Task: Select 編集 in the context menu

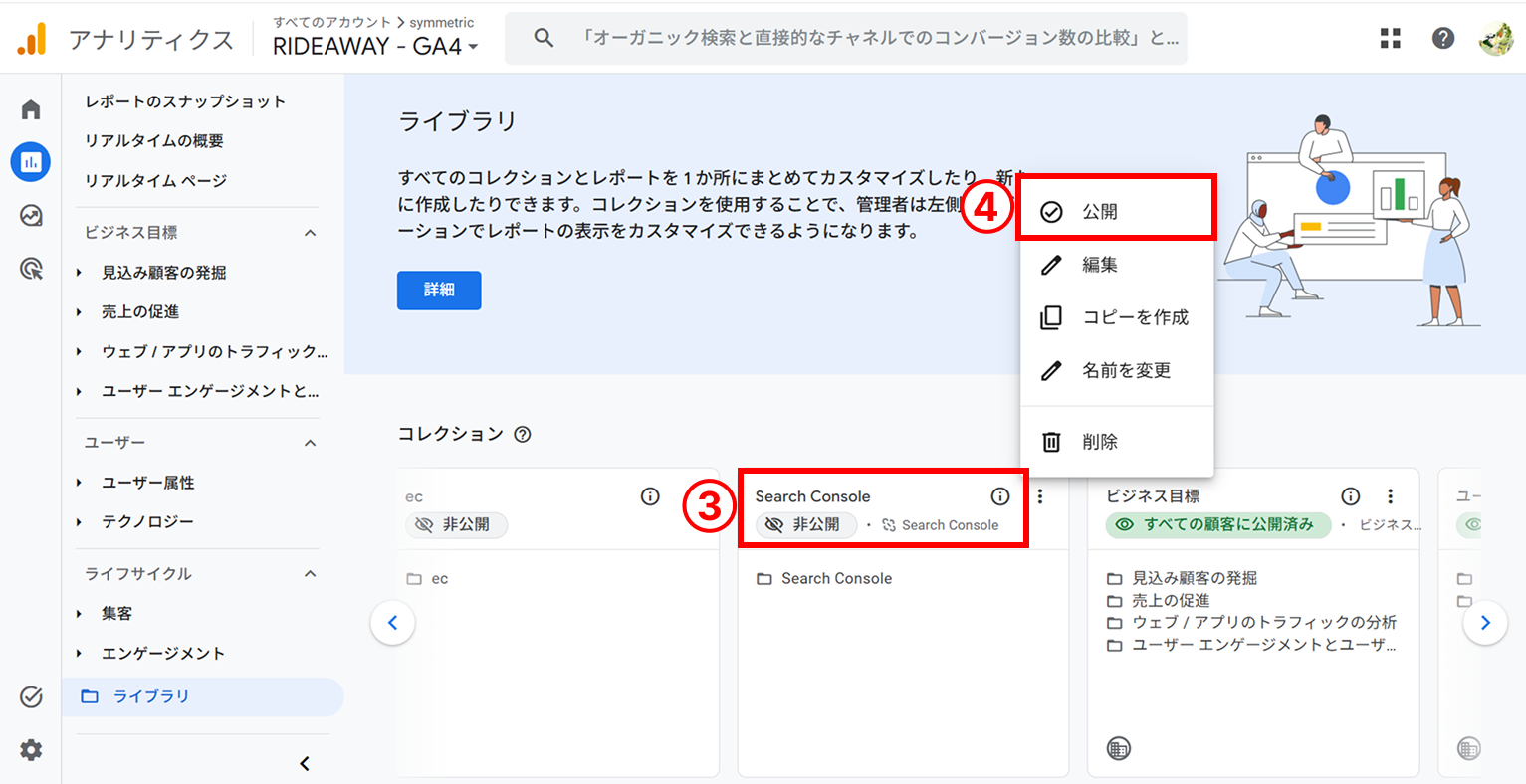Action: point(1117,265)
